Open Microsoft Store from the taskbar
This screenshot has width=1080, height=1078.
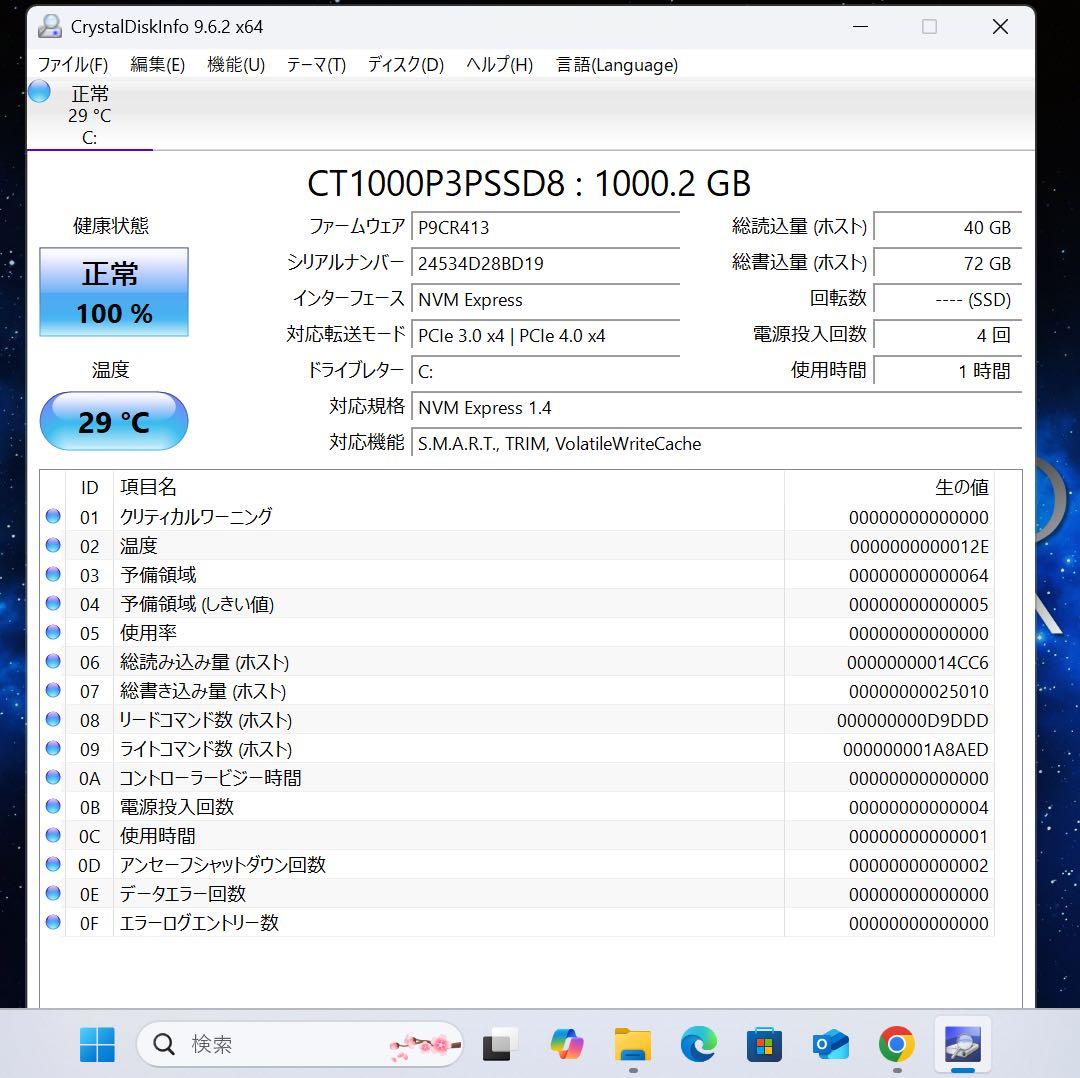(x=765, y=1044)
